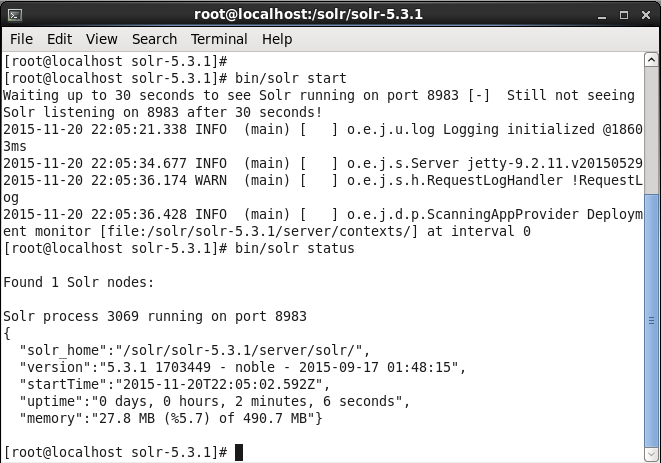Click the window title root@localhost:/solr/solr-5.3.1
This screenshot has height=463, width=661.
click(308, 15)
